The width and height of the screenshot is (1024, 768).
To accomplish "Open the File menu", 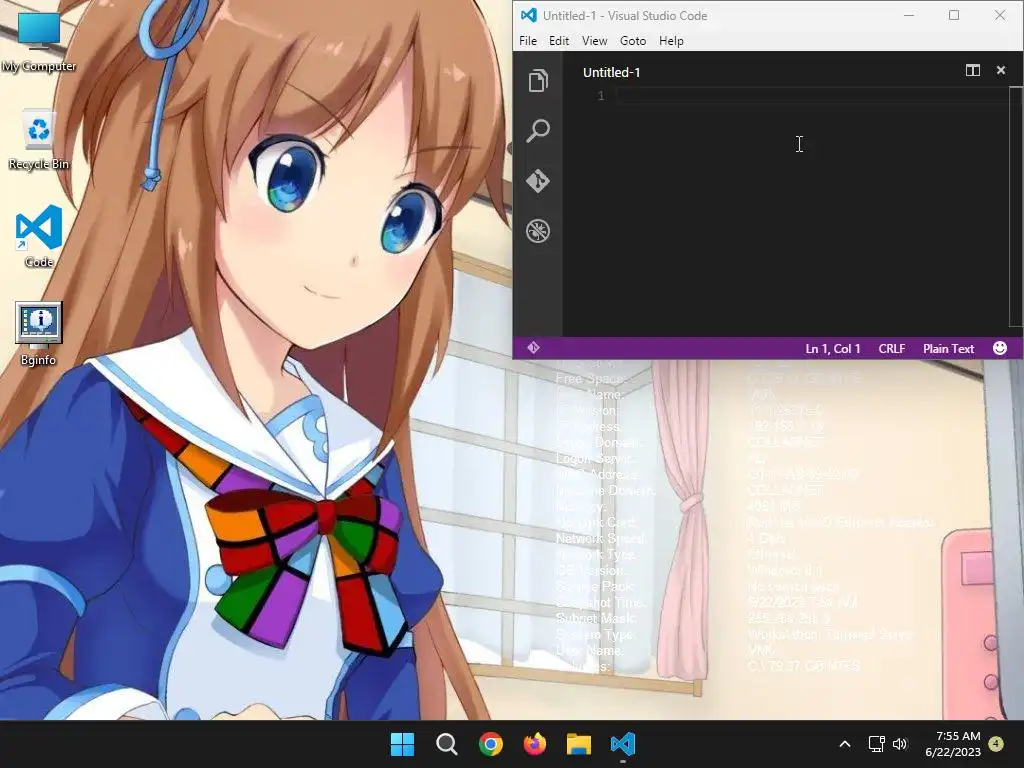I will click(528, 40).
